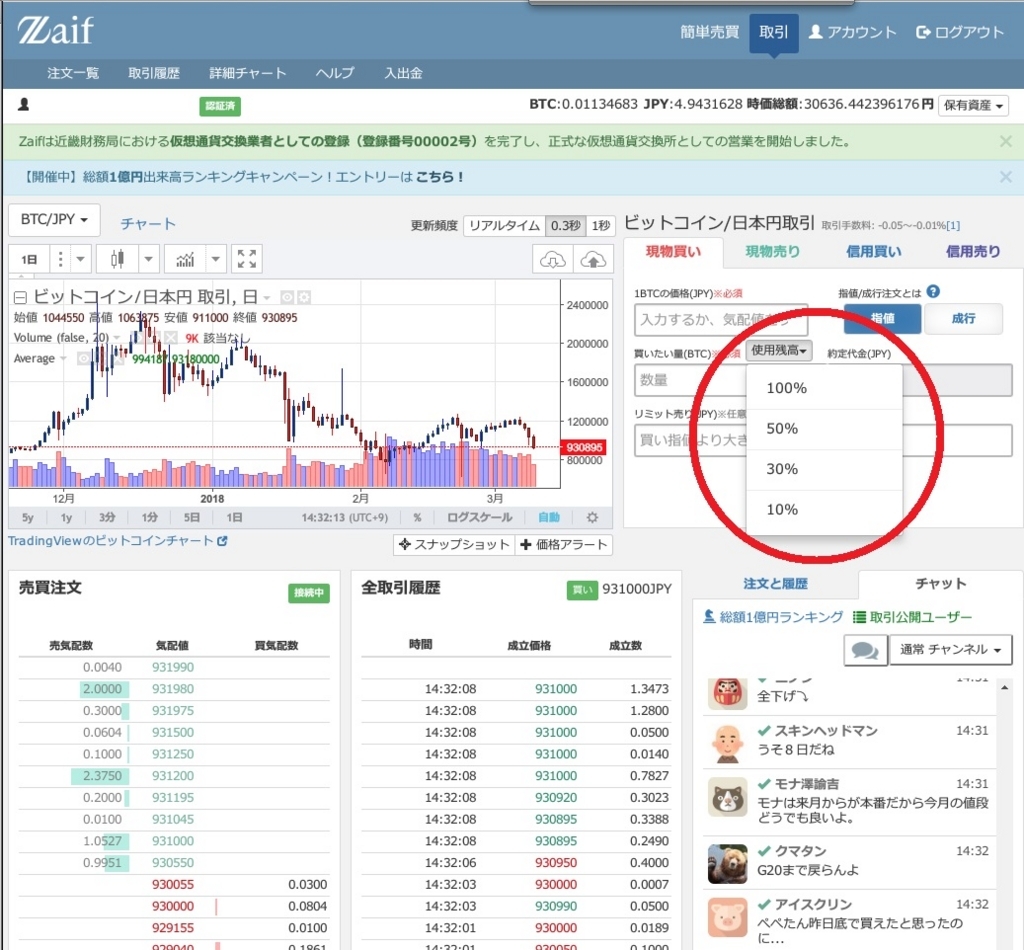The height and width of the screenshot is (950, 1024).
Task: Click ask price 931980 in order book
Action: [x=173, y=689]
